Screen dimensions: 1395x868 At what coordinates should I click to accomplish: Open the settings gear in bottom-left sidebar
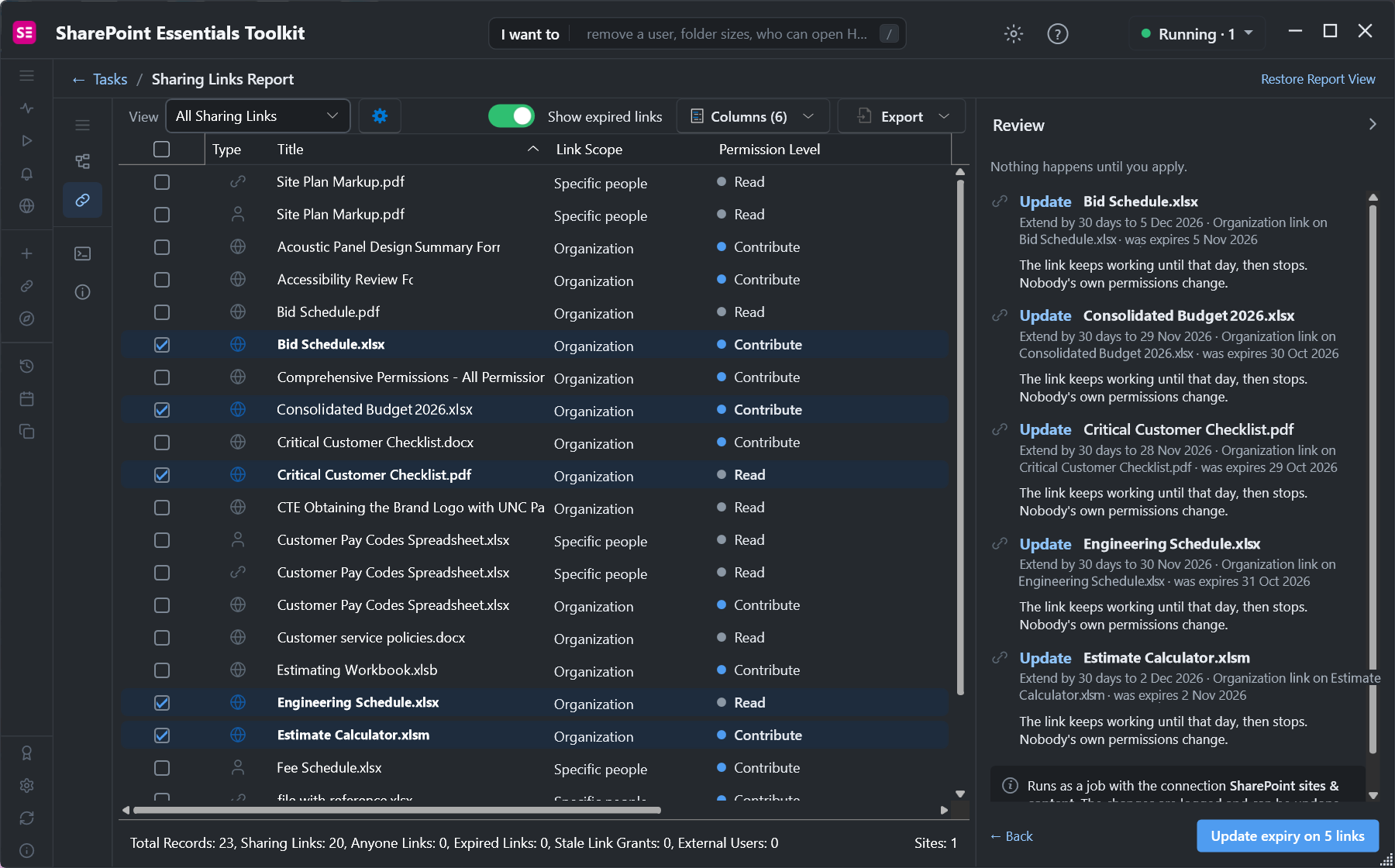click(27, 785)
